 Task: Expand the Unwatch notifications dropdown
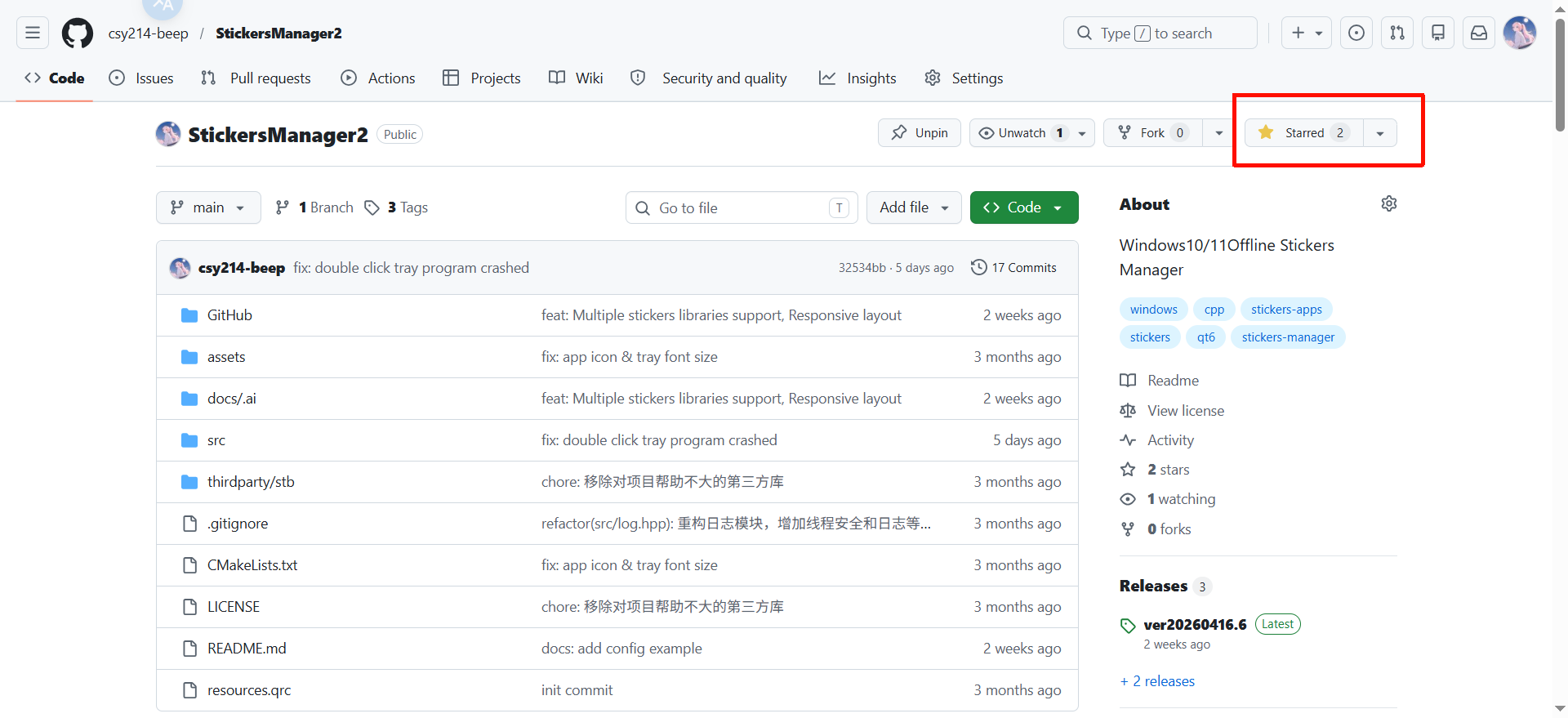coord(1082,133)
